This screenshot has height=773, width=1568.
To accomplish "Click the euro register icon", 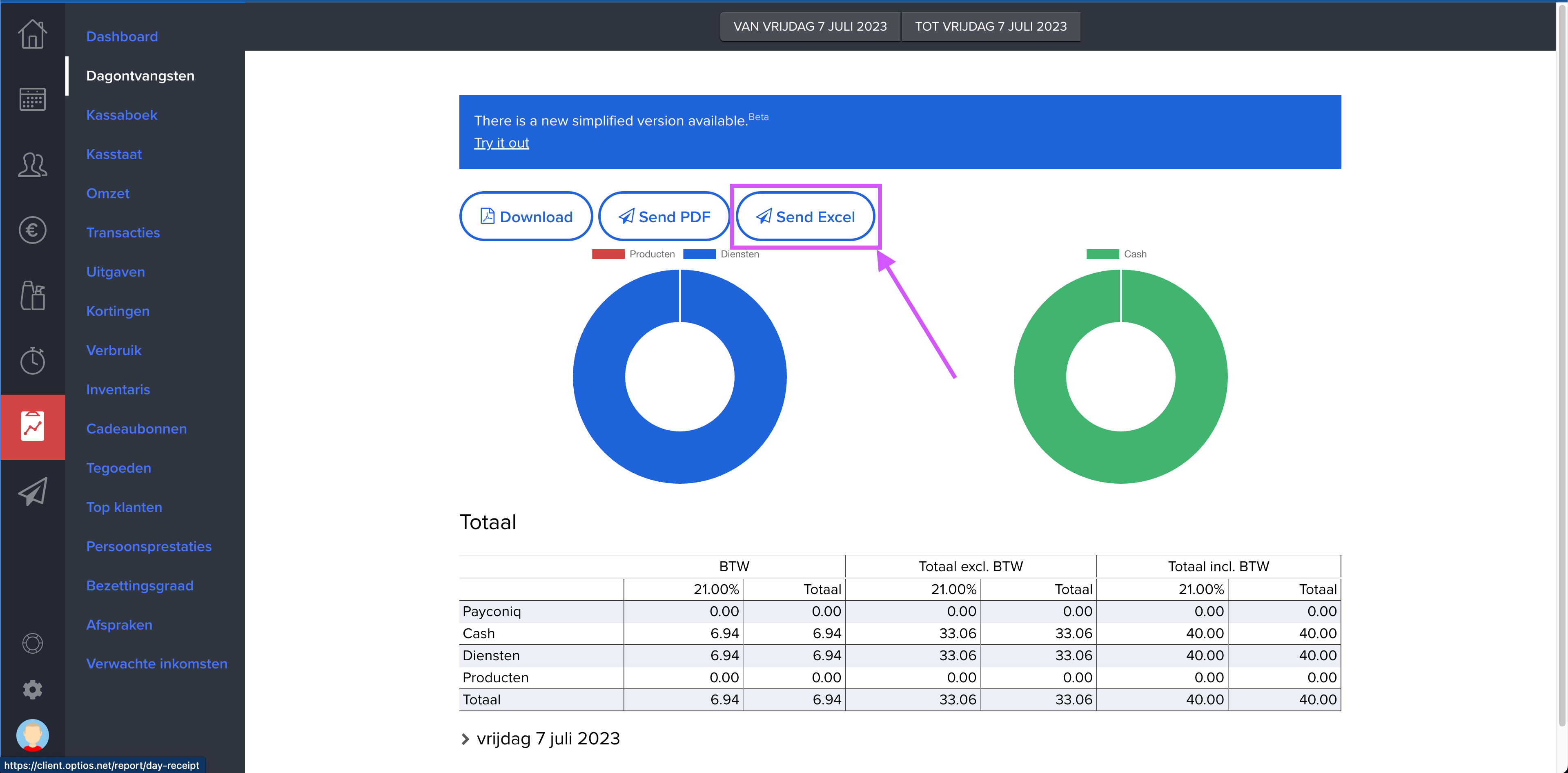I will (x=32, y=230).
